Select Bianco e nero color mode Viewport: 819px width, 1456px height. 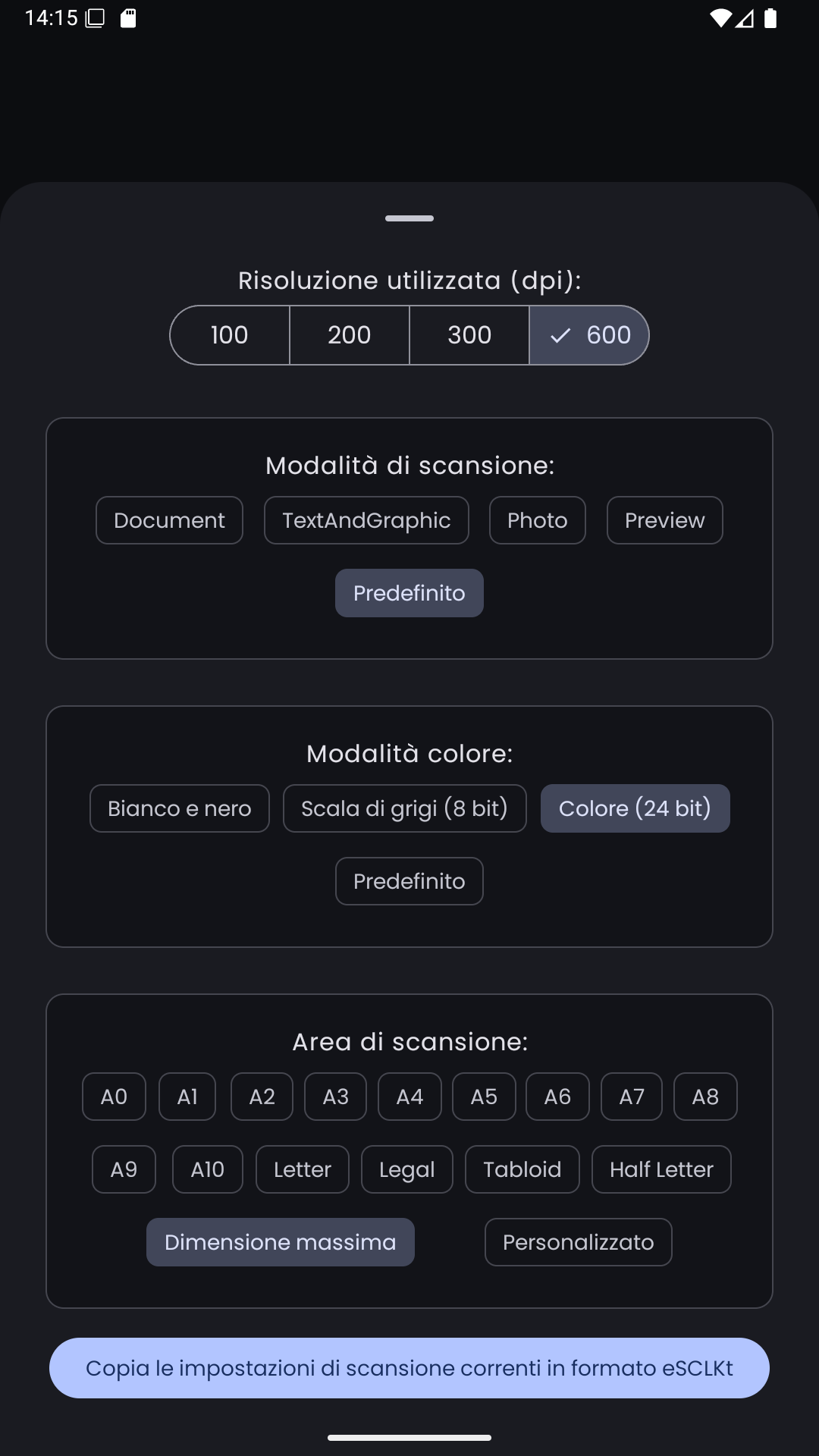click(179, 808)
